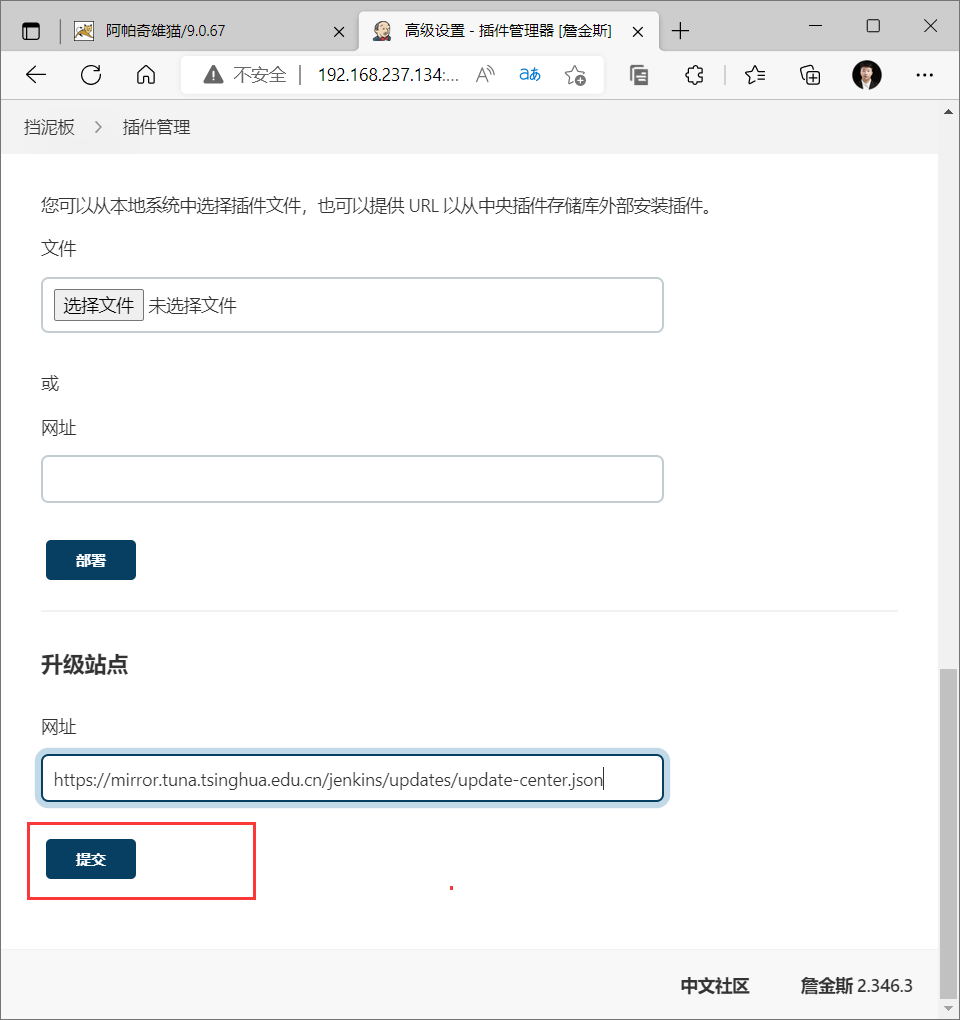Click the 詹金斯 2.346.3 version link
960x1020 pixels.
point(856,986)
